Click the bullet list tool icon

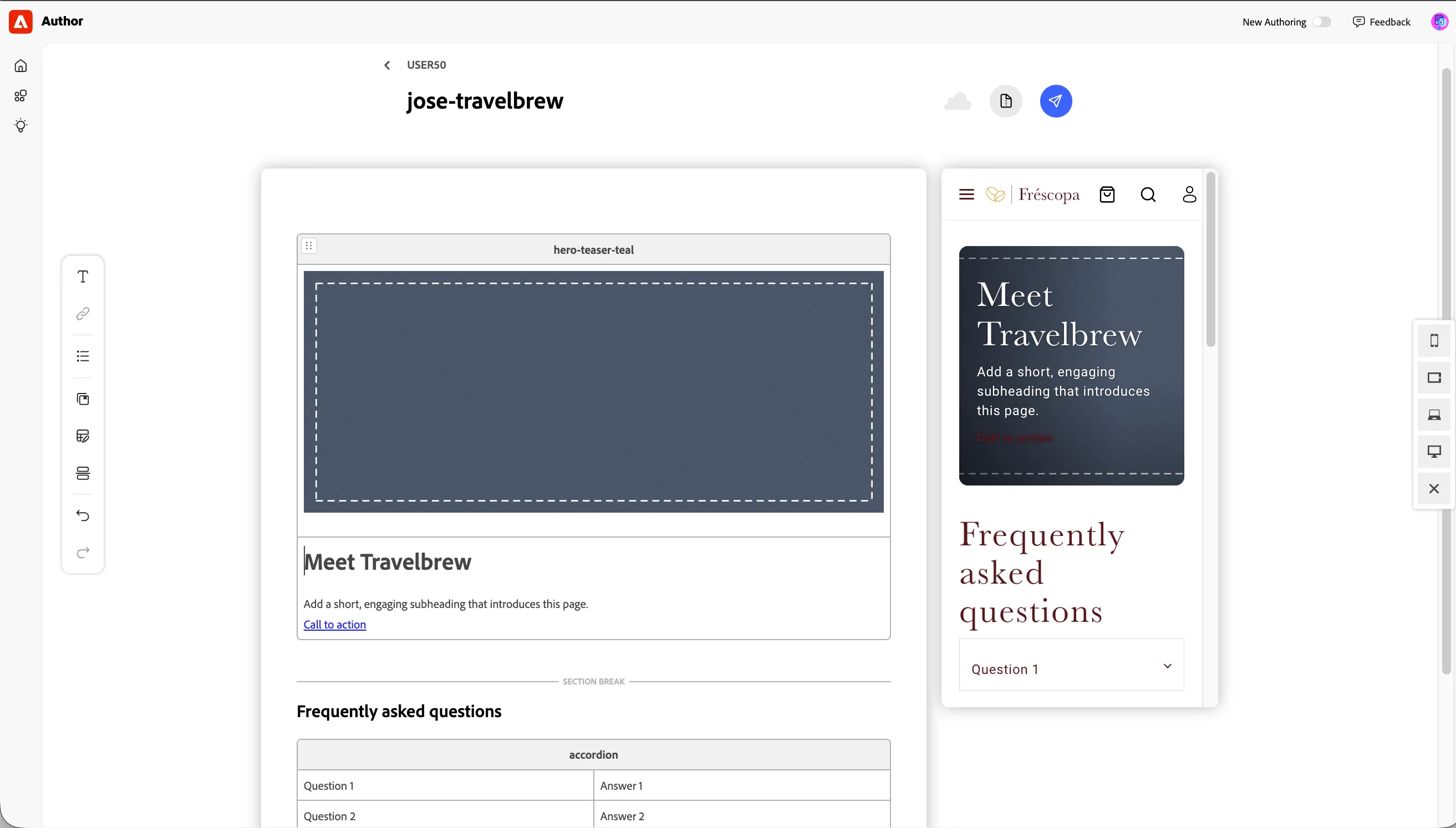click(83, 356)
